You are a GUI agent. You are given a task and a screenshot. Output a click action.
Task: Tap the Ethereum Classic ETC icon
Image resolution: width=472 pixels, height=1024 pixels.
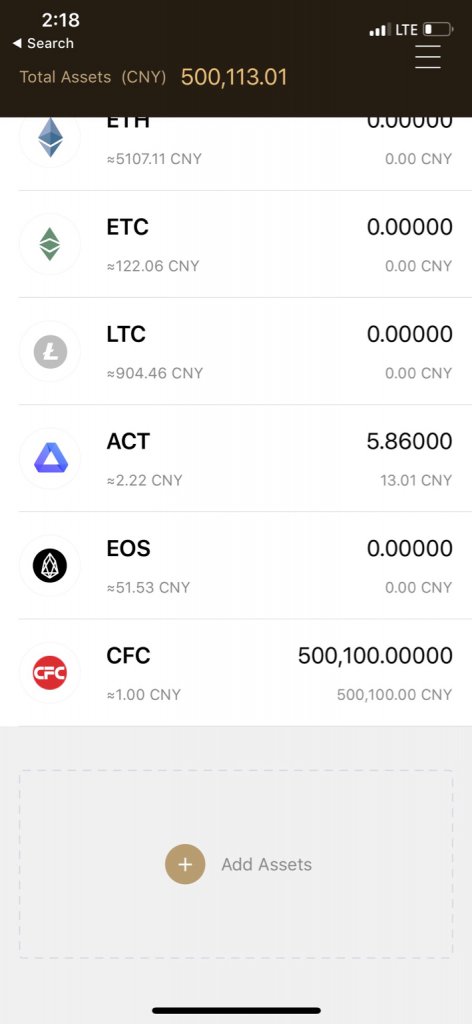[x=50, y=244]
